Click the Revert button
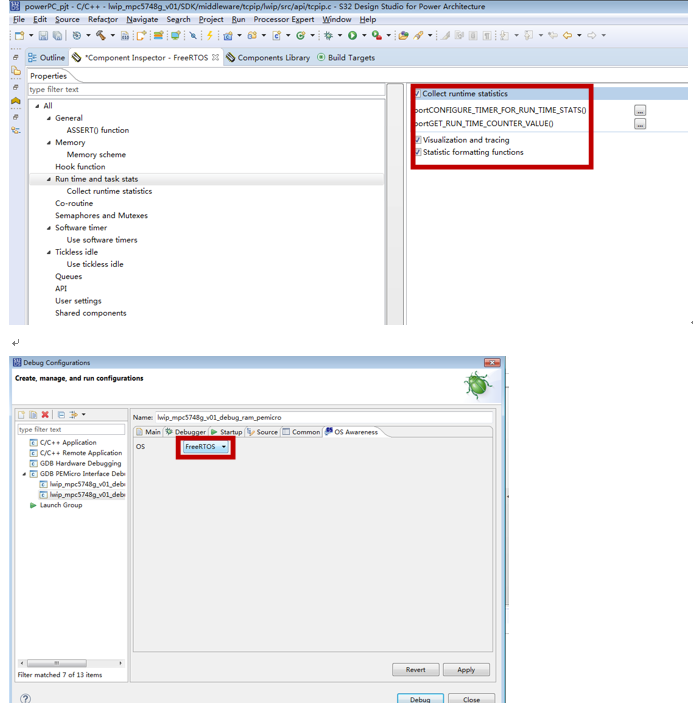Screen dimensions: 693x703 point(416,669)
